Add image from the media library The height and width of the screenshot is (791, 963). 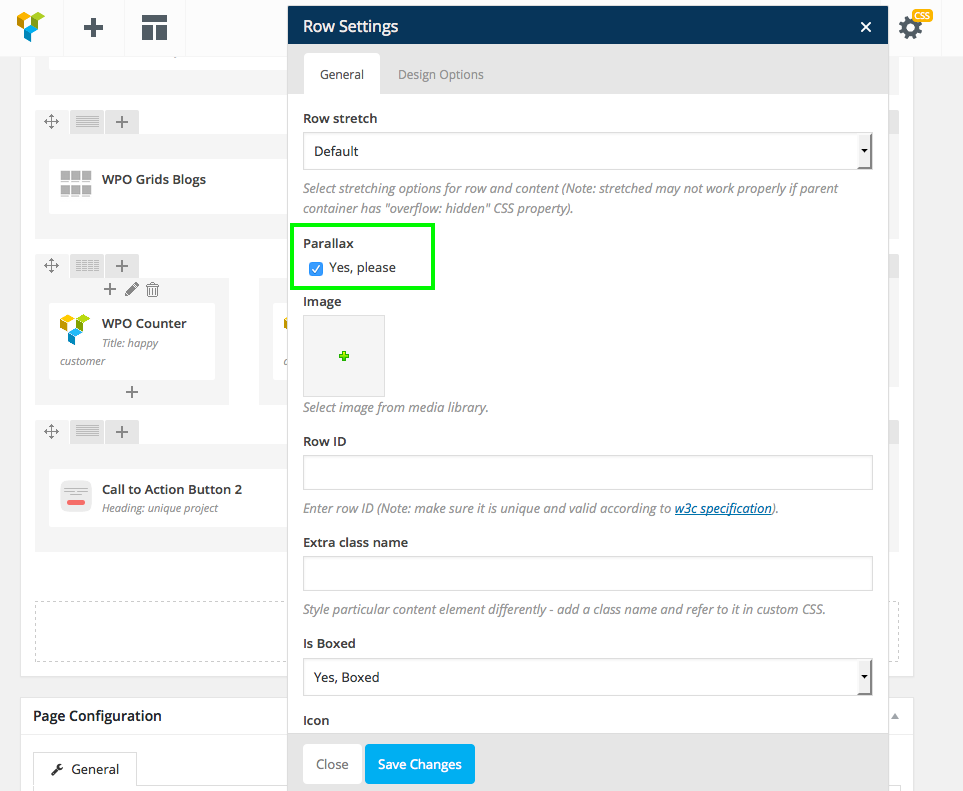[x=344, y=356]
